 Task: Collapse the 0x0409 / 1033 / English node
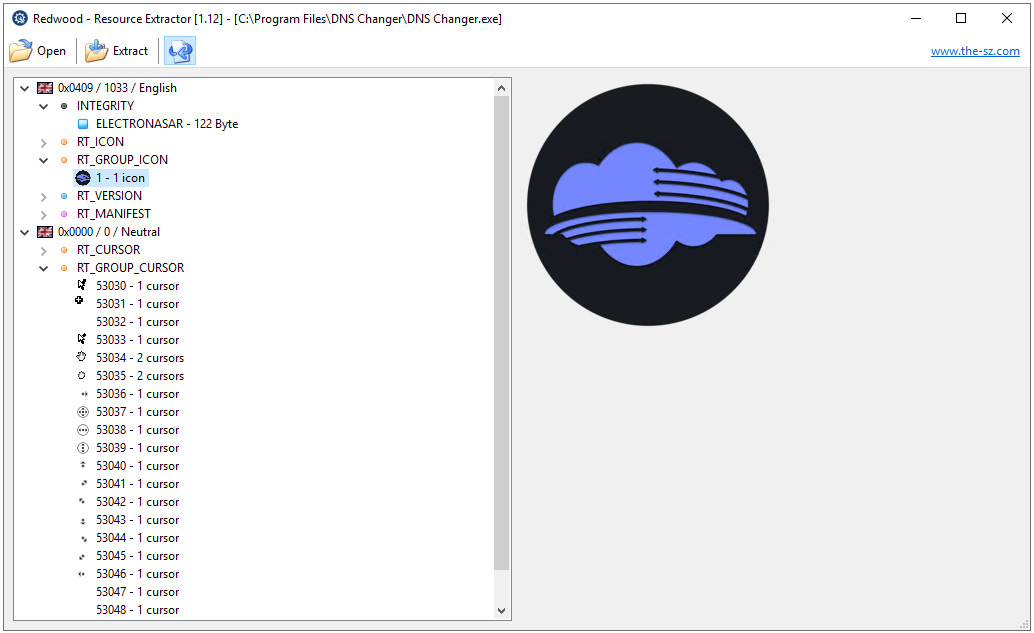pos(24,88)
